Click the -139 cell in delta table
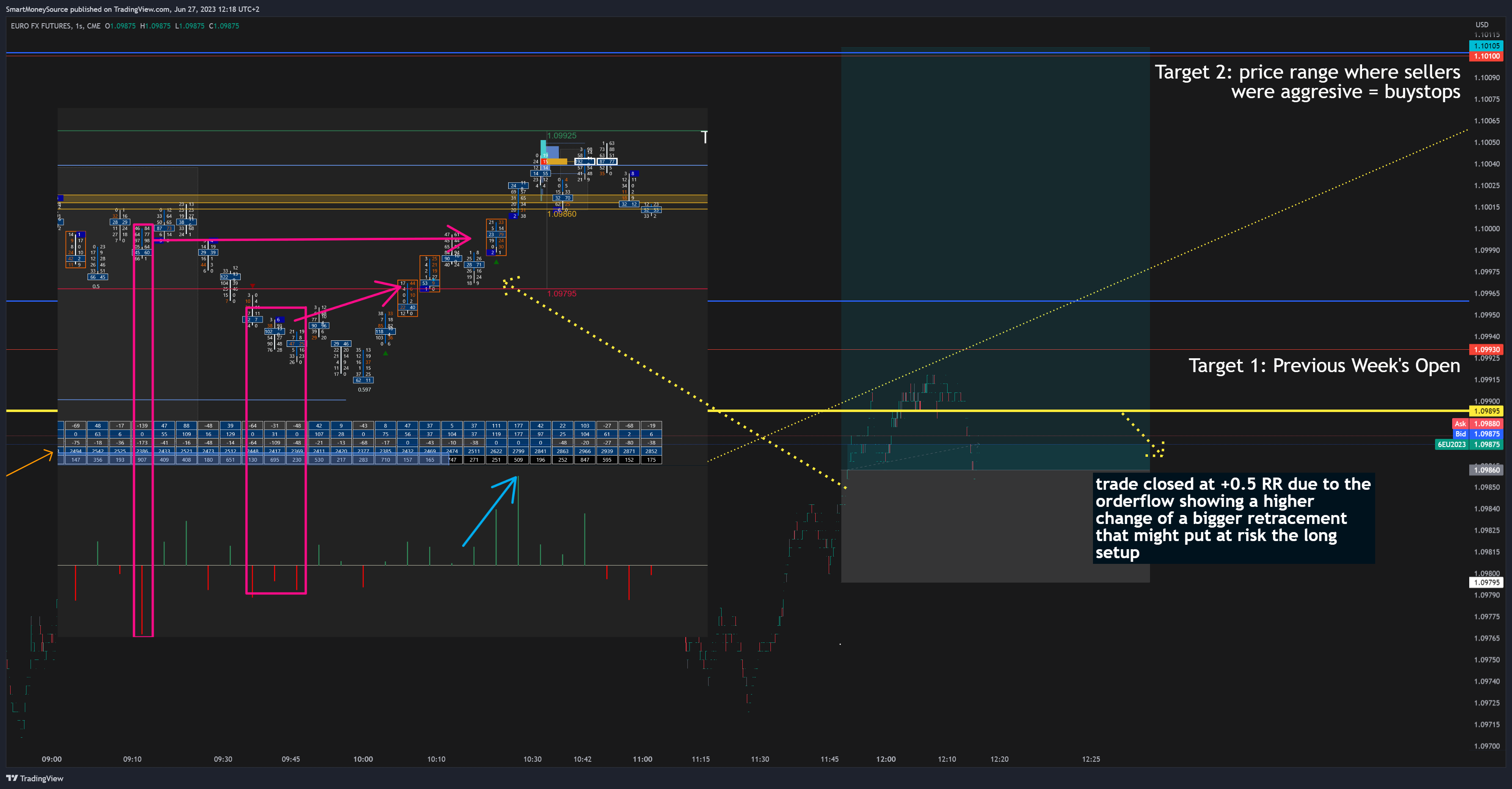The height and width of the screenshot is (789, 1512). (x=142, y=426)
